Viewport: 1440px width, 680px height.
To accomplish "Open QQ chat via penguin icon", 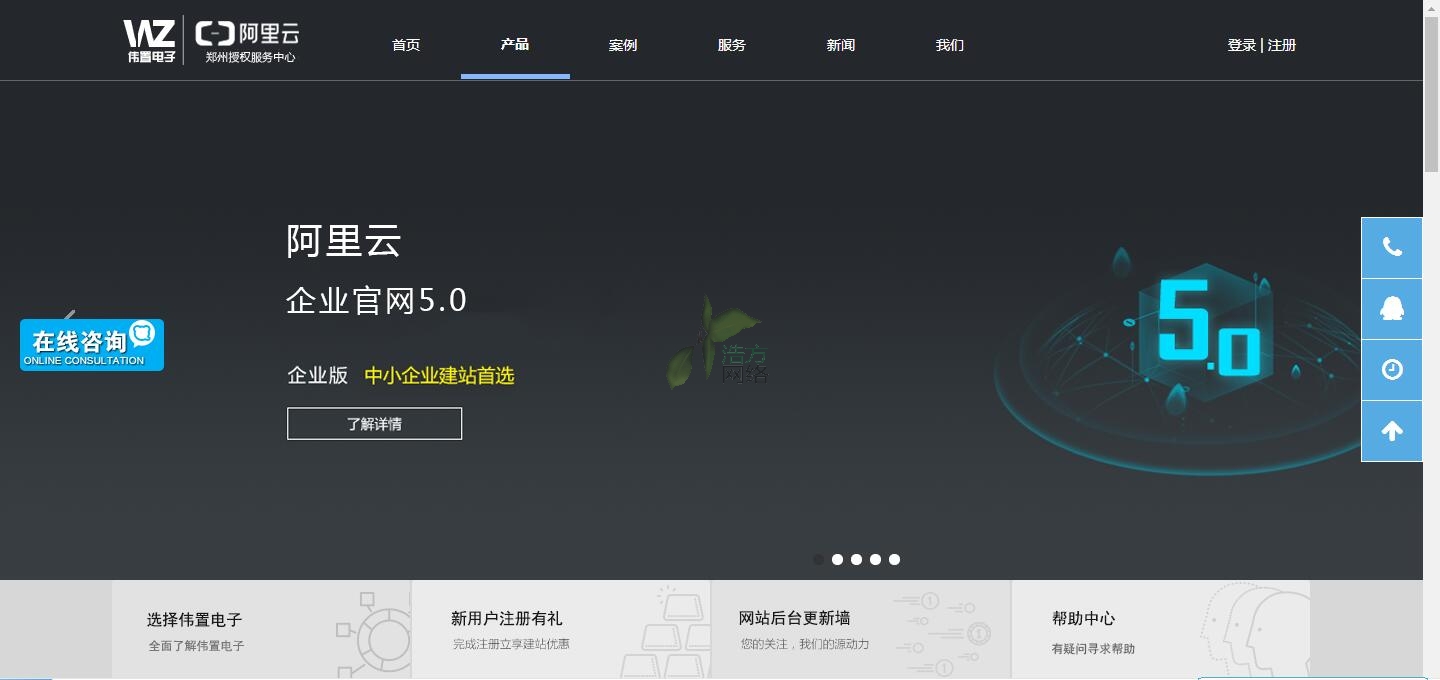I will 1391,309.
